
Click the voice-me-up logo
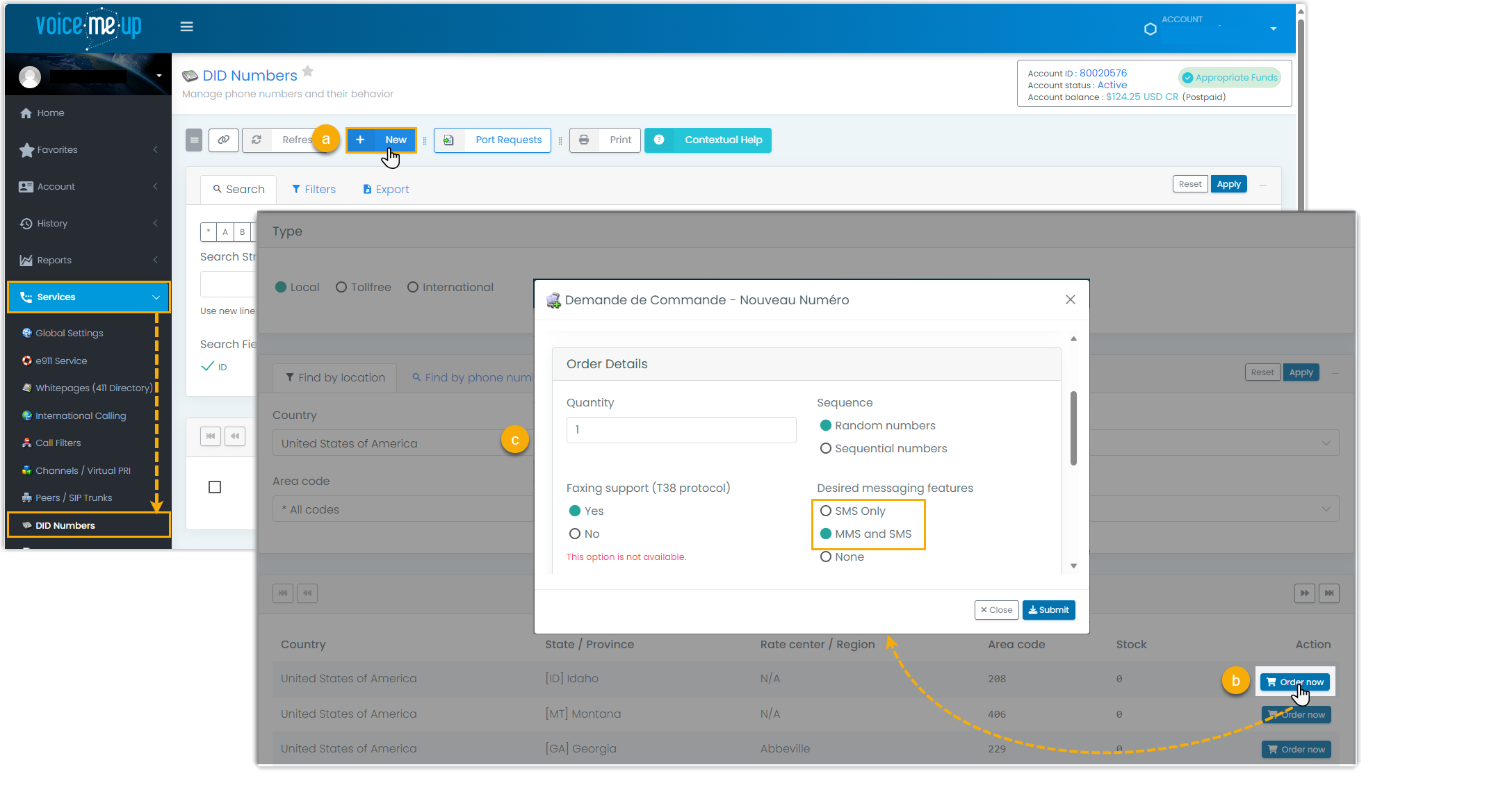(88, 26)
